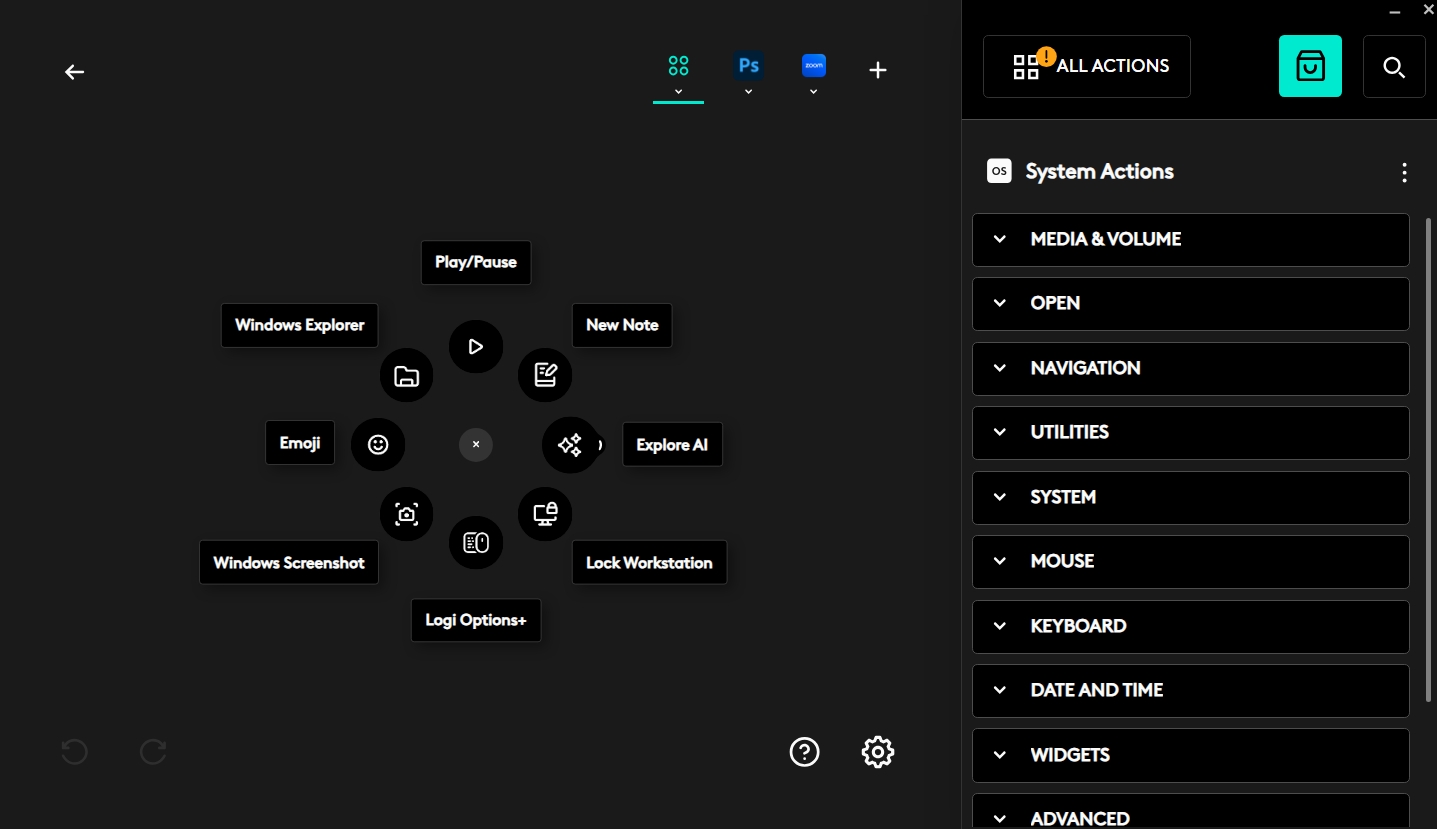Image resolution: width=1437 pixels, height=829 pixels.
Task: Click the search magnifier icon
Action: pos(1394,67)
